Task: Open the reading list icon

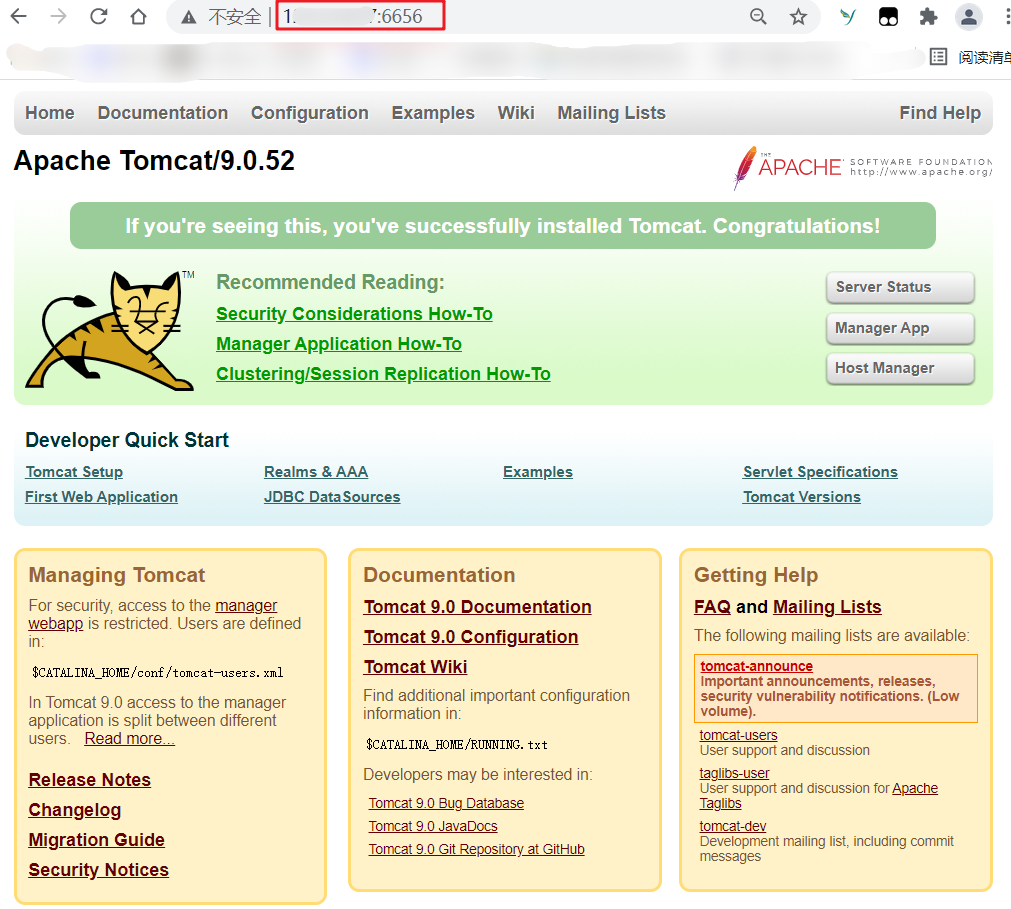Action: point(939,57)
